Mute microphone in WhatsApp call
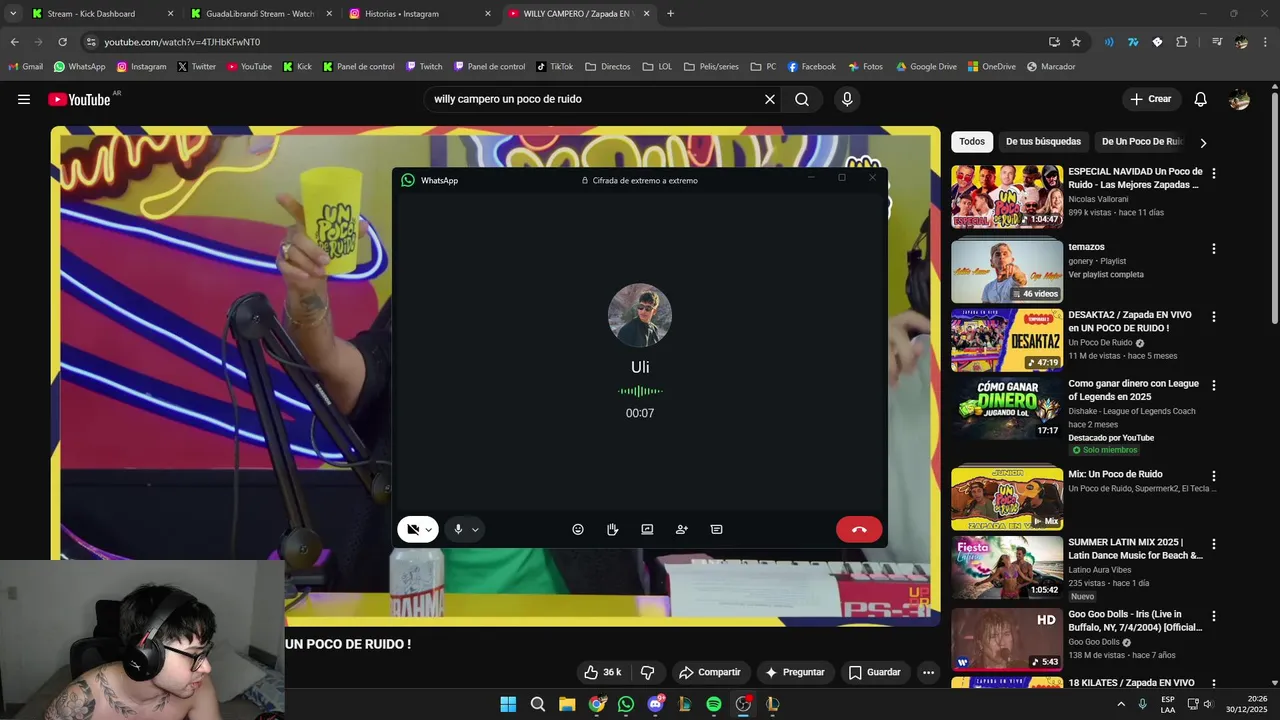Viewport: 1280px width, 720px height. (x=458, y=529)
